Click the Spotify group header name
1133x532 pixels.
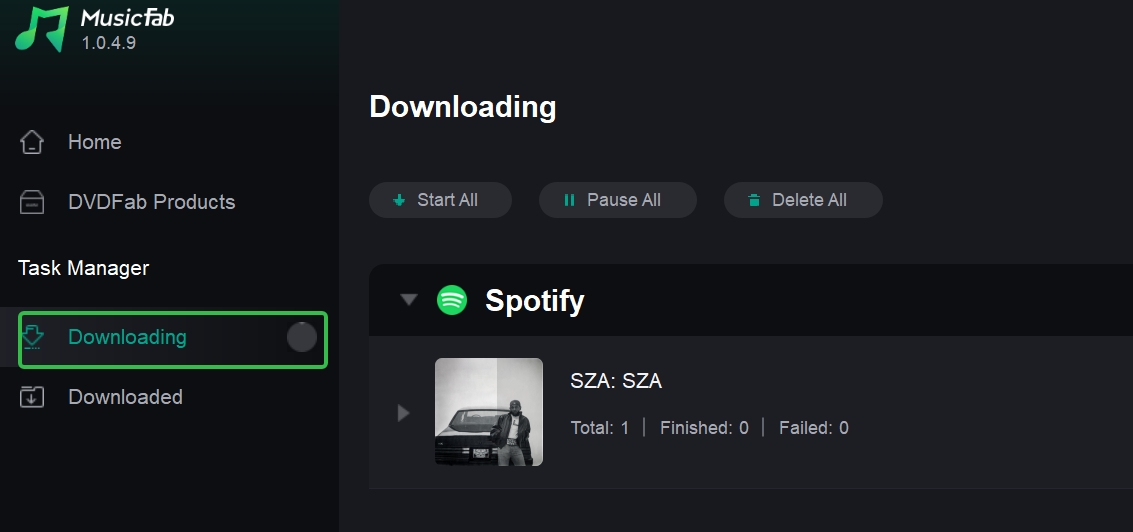[x=534, y=300]
